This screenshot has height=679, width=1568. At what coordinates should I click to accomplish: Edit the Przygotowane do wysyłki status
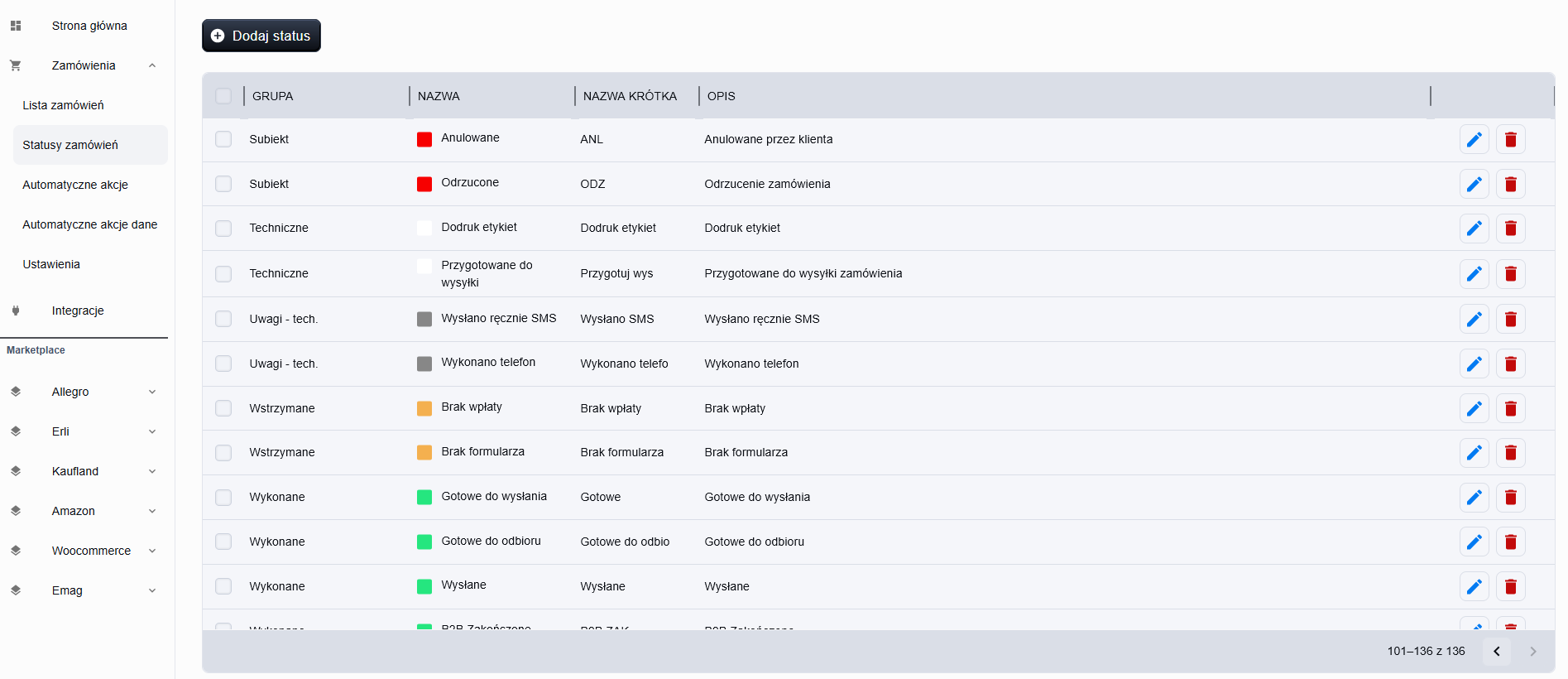(x=1474, y=273)
